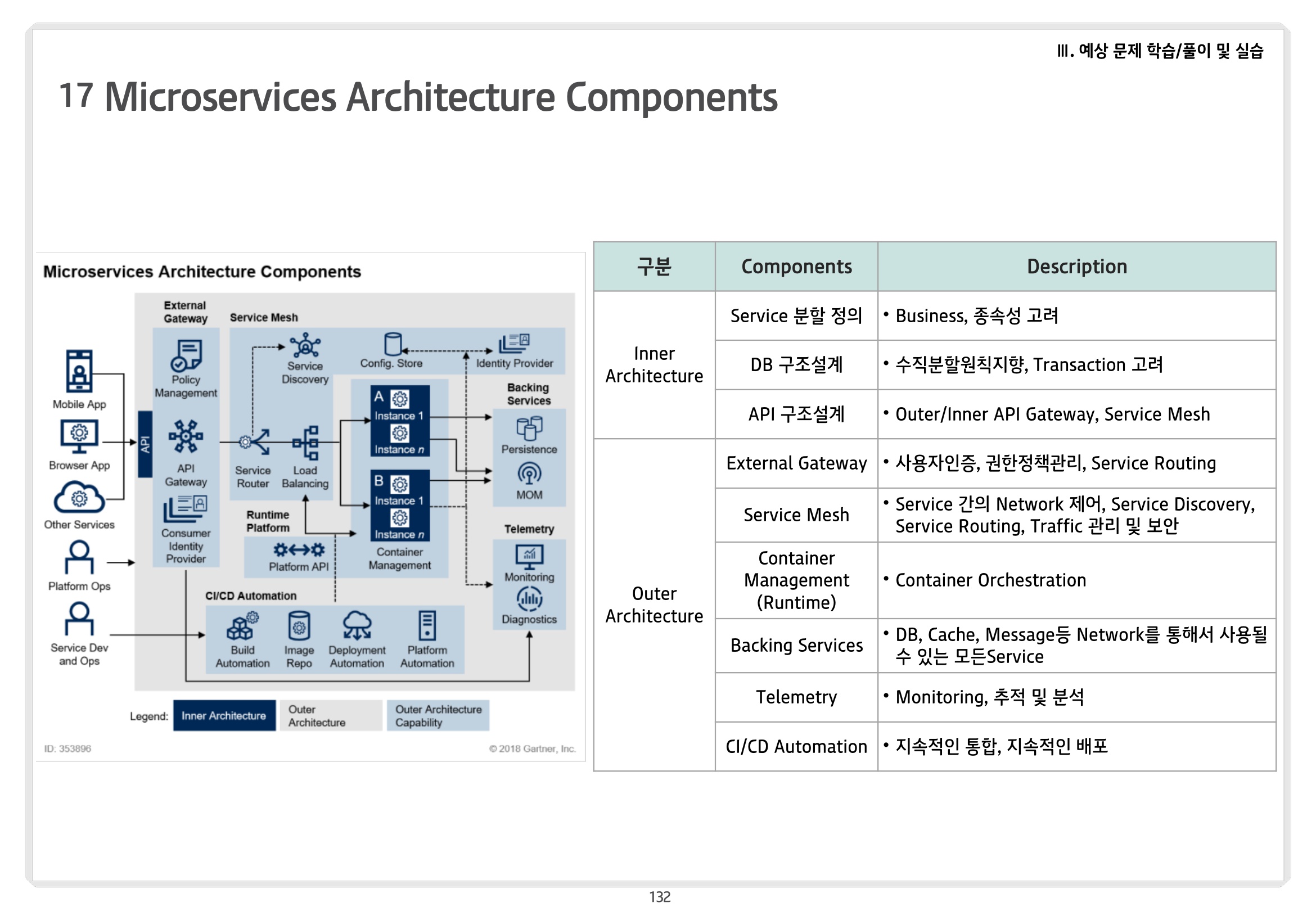The height and width of the screenshot is (911, 1316).
Task: Click the Outer Architecture Capability legend swatch
Action: pos(438,715)
